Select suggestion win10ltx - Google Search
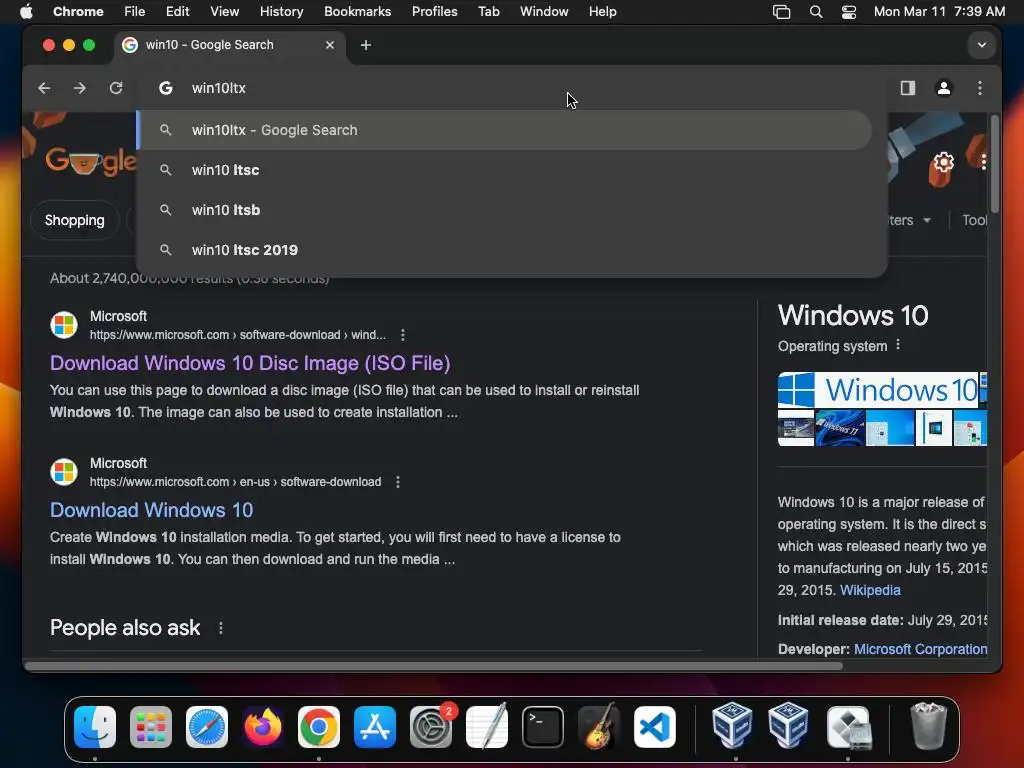This screenshot has height=768, width=1024. coord(504,130)
